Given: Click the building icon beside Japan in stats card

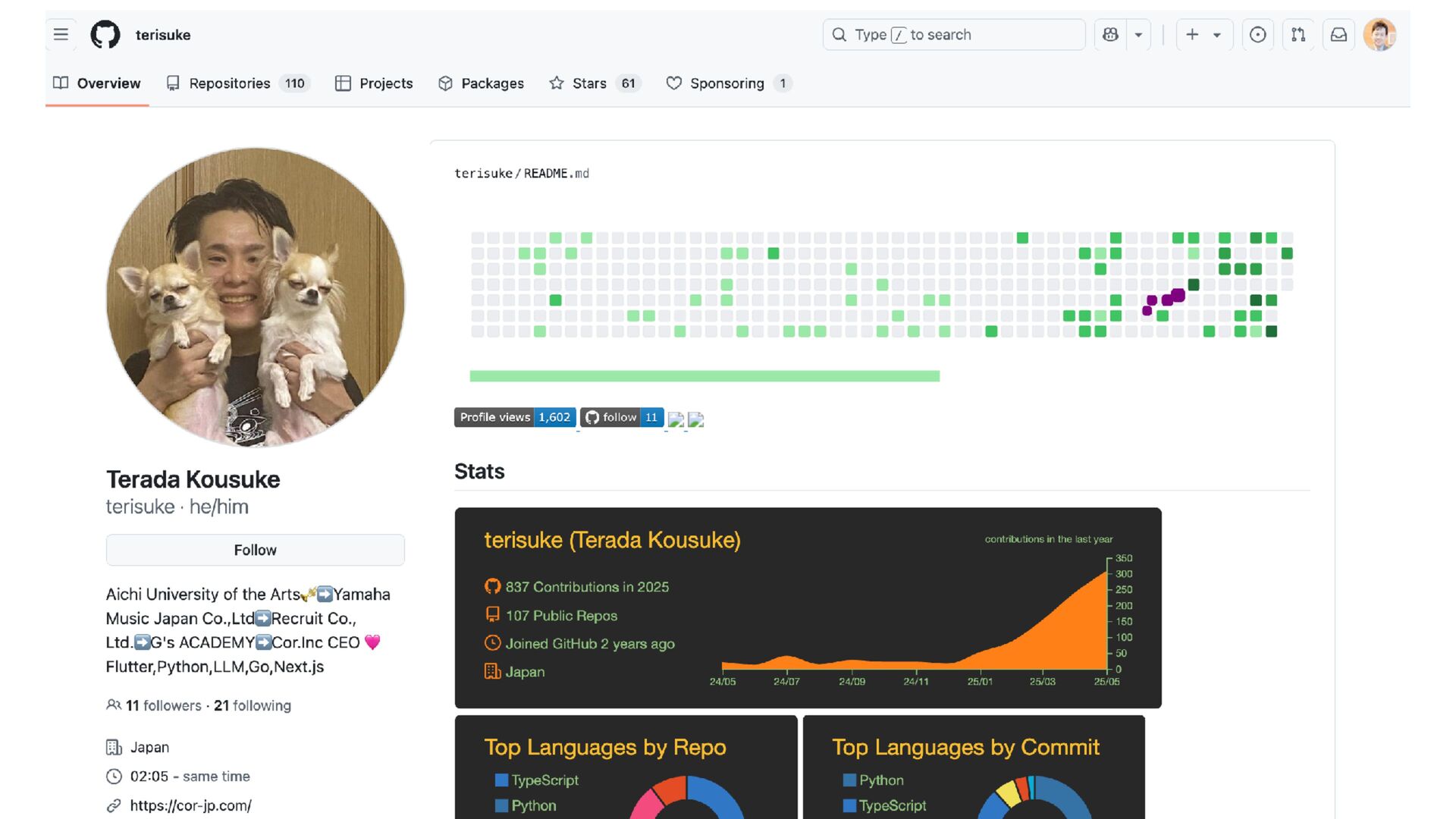Looking at the screenshot, I should point(493,672).
